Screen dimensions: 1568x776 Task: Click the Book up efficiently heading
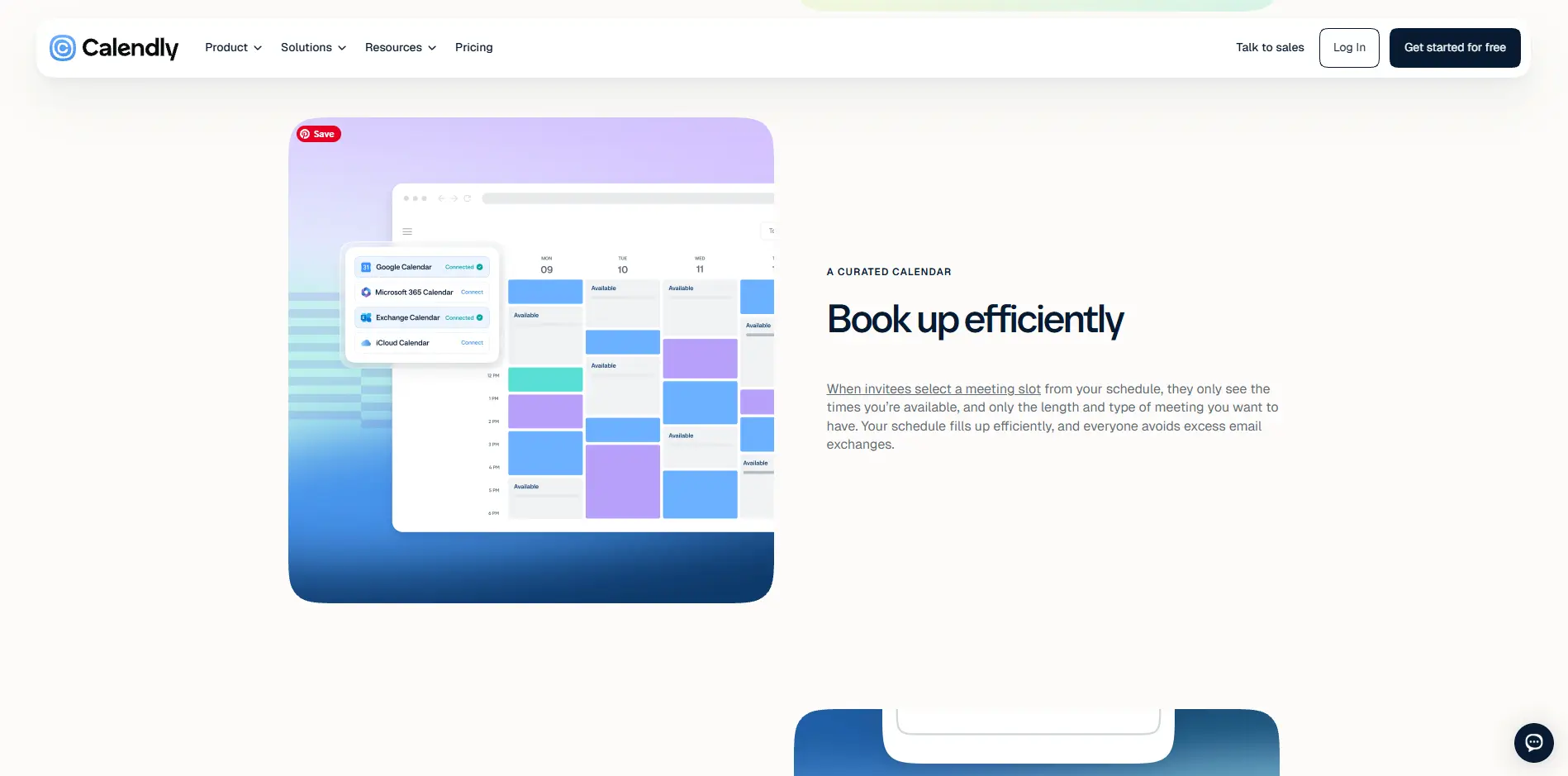pyautogui.click(x=975, y=320)
